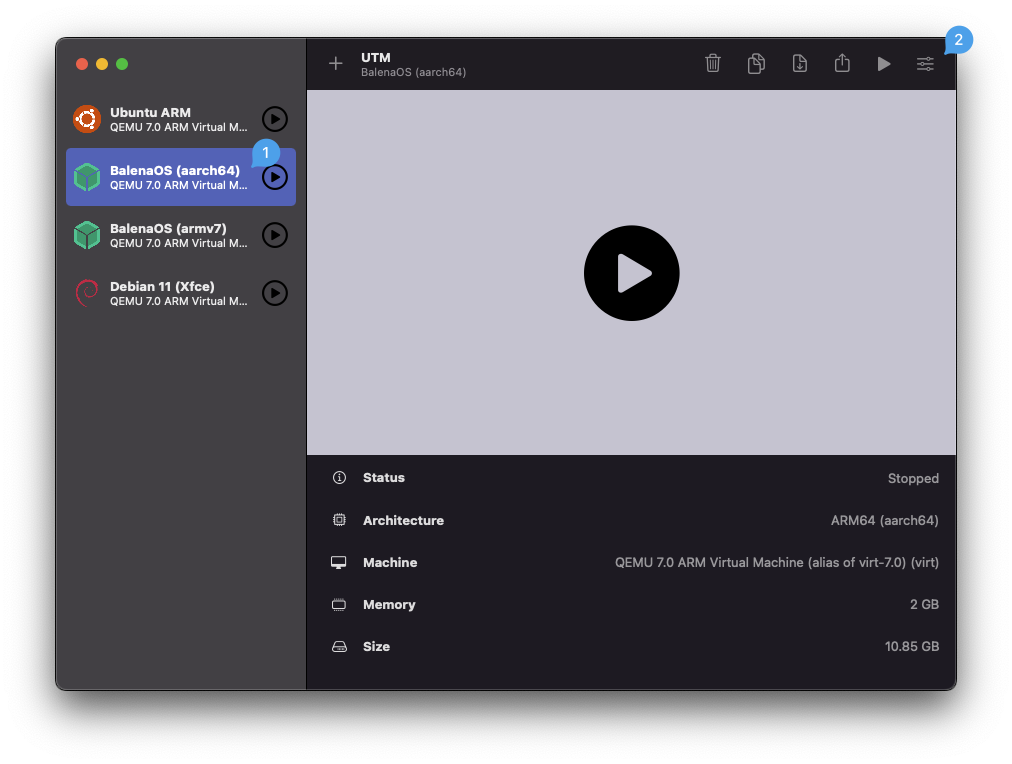Run BalenaOS (aarch64) via its play button
The image size is (1012, 764).
click(275, 177)
